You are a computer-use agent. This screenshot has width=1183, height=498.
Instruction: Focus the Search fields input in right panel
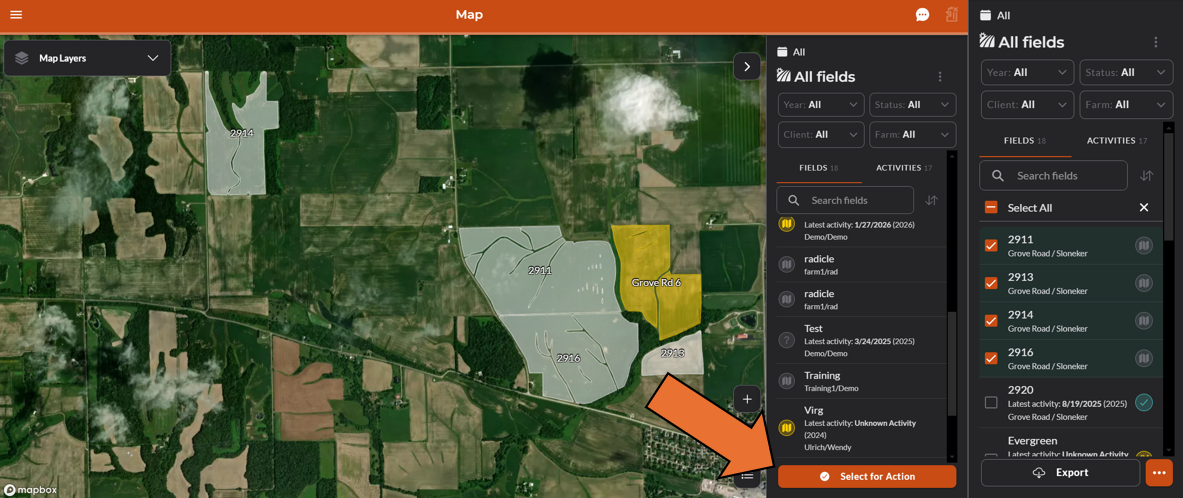1053,176
